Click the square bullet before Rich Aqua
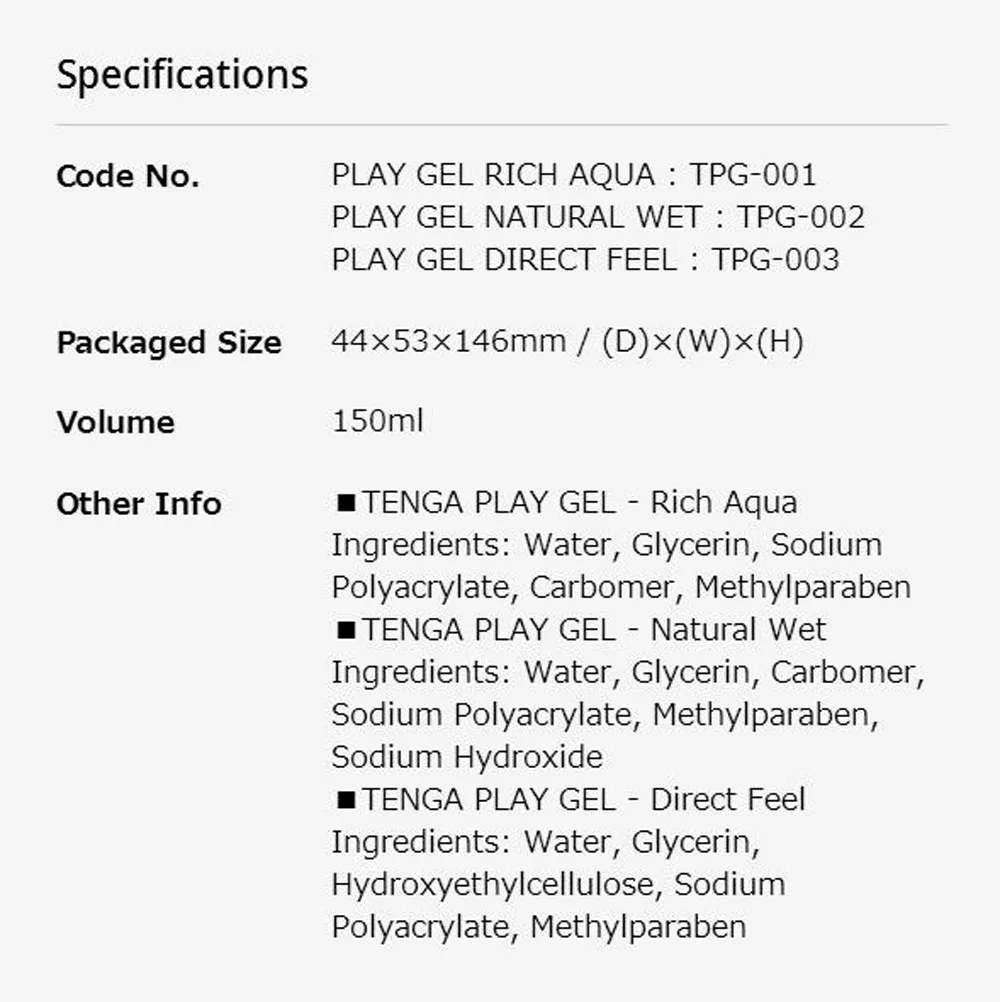 coord(345,503)
